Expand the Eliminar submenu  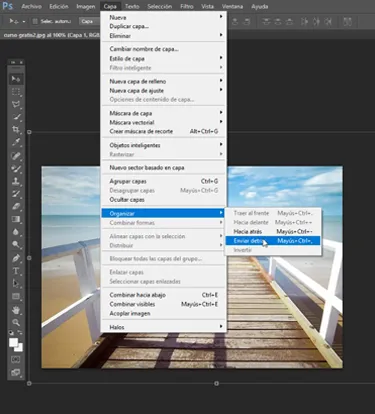(163, 36)
